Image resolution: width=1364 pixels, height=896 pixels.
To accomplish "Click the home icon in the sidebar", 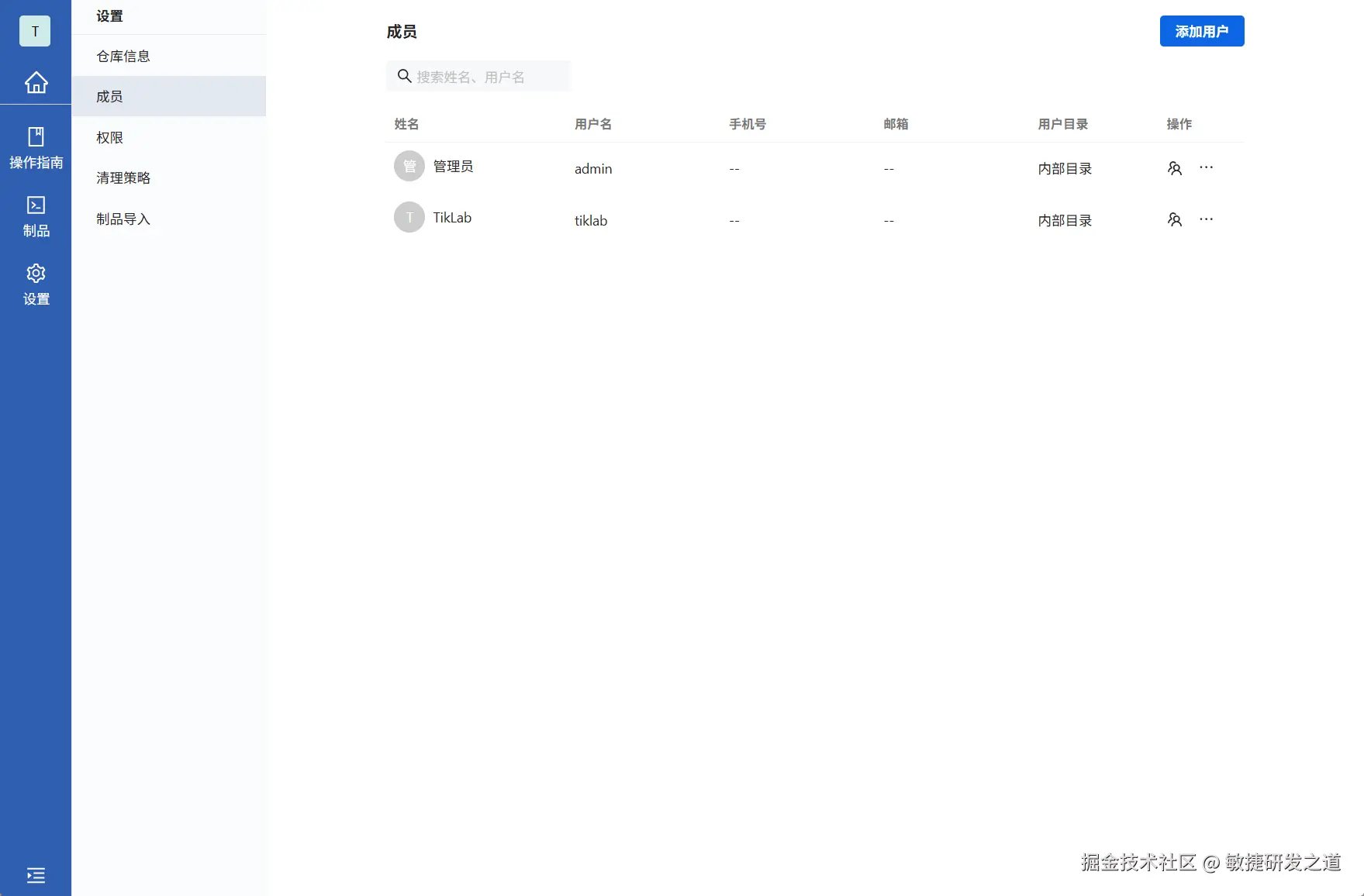I will point(36,82).
